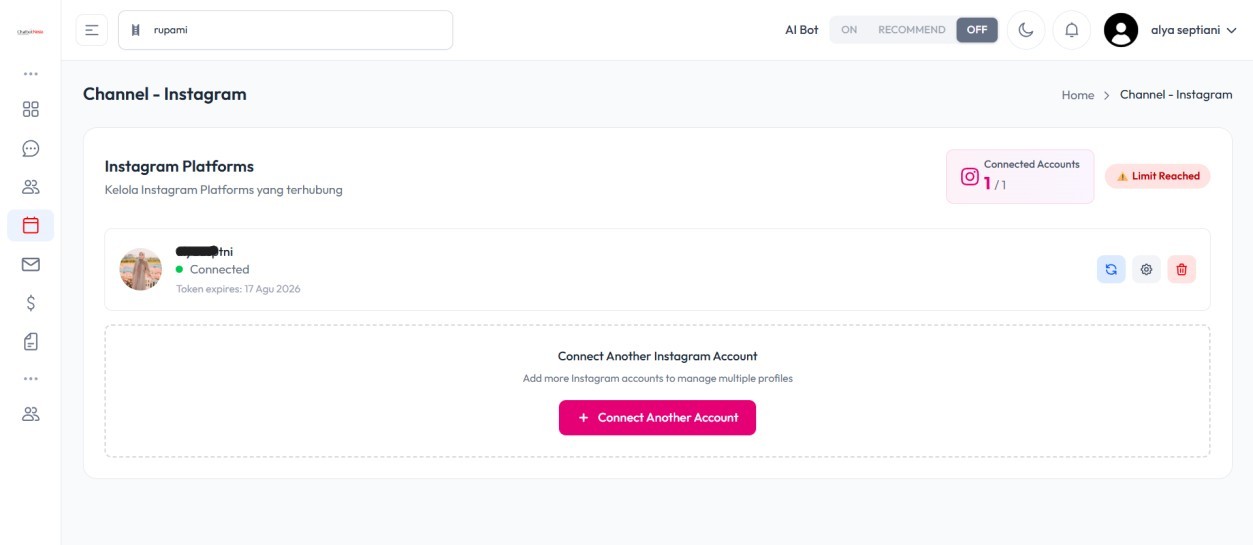Select the highlighted calendar icon in sidebar

click(x=30, y=226)
